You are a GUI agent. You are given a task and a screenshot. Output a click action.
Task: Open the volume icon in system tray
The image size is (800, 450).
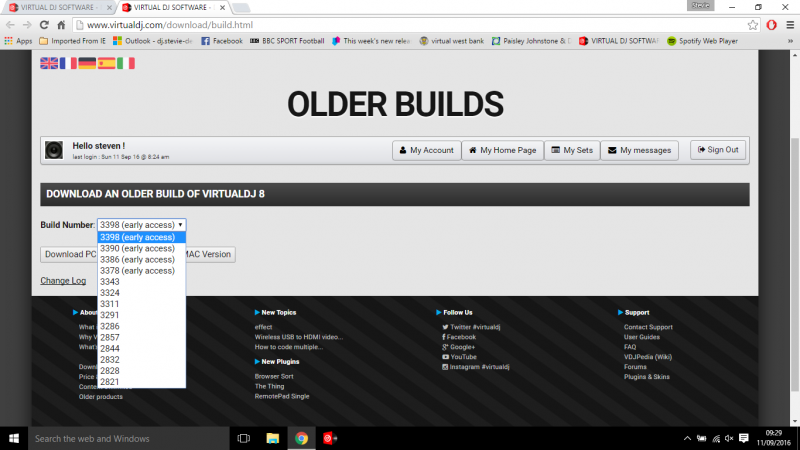[x=730, y=438]
